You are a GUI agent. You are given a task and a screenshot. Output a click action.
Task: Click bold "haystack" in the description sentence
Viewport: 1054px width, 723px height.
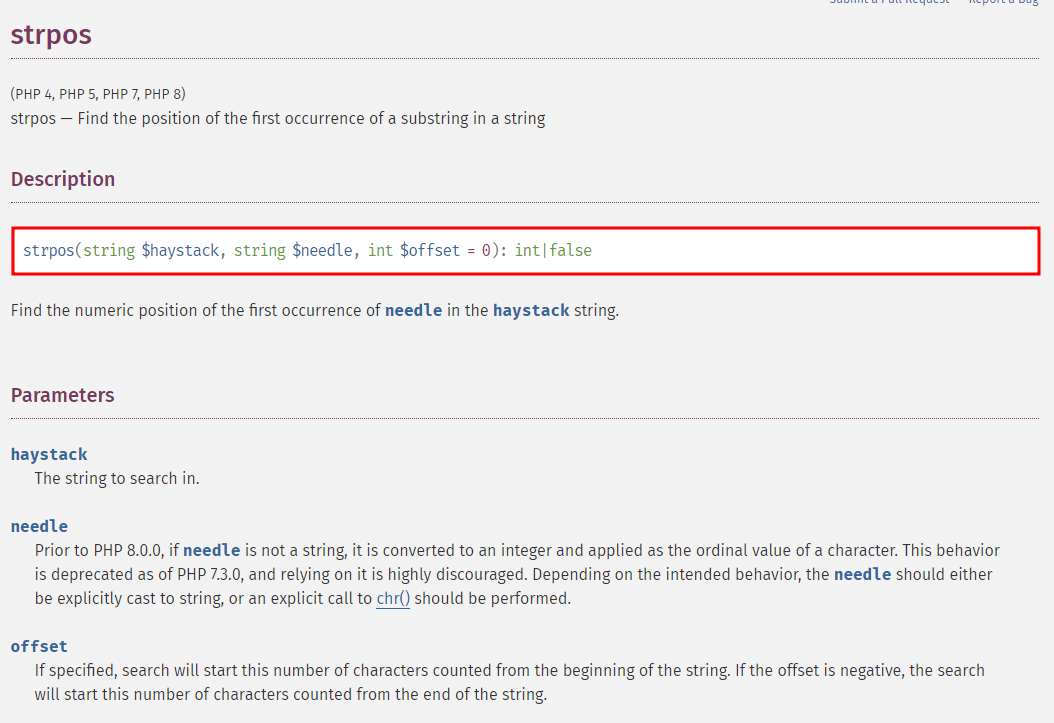click(531, 310)
